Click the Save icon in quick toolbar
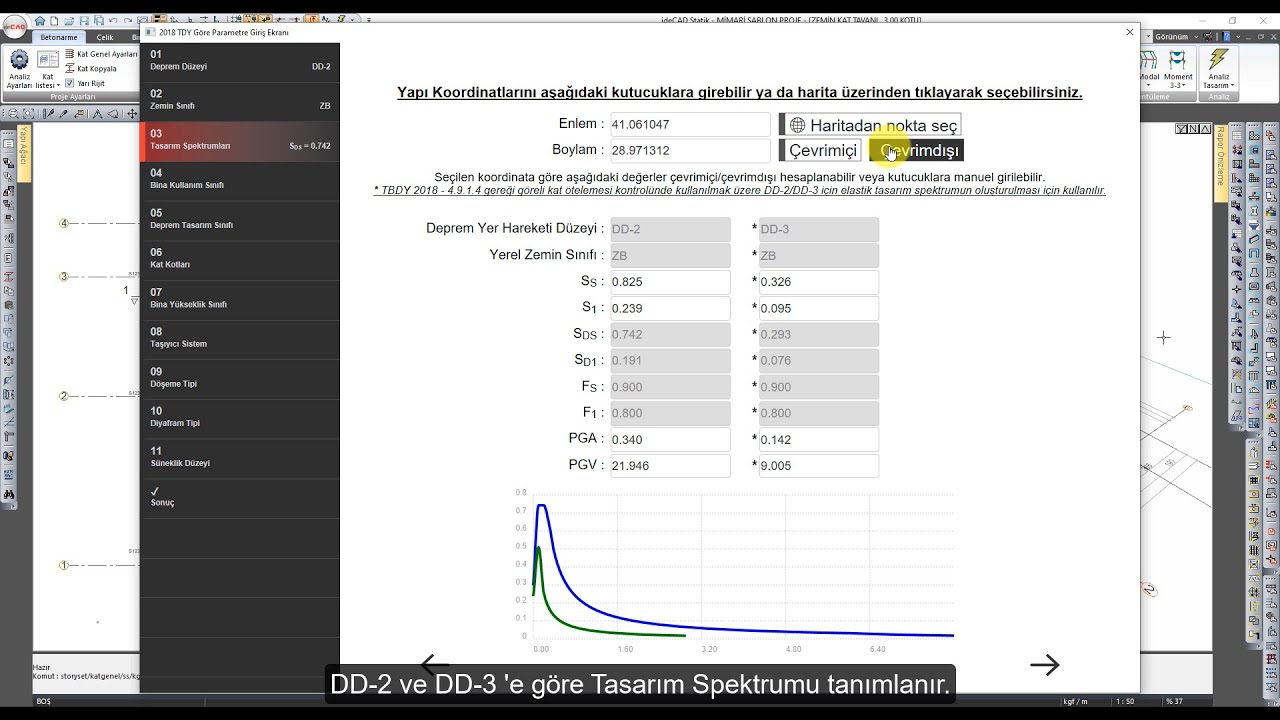The height and width of the screenshot is (720, 1280). click(x=85, y=20)
